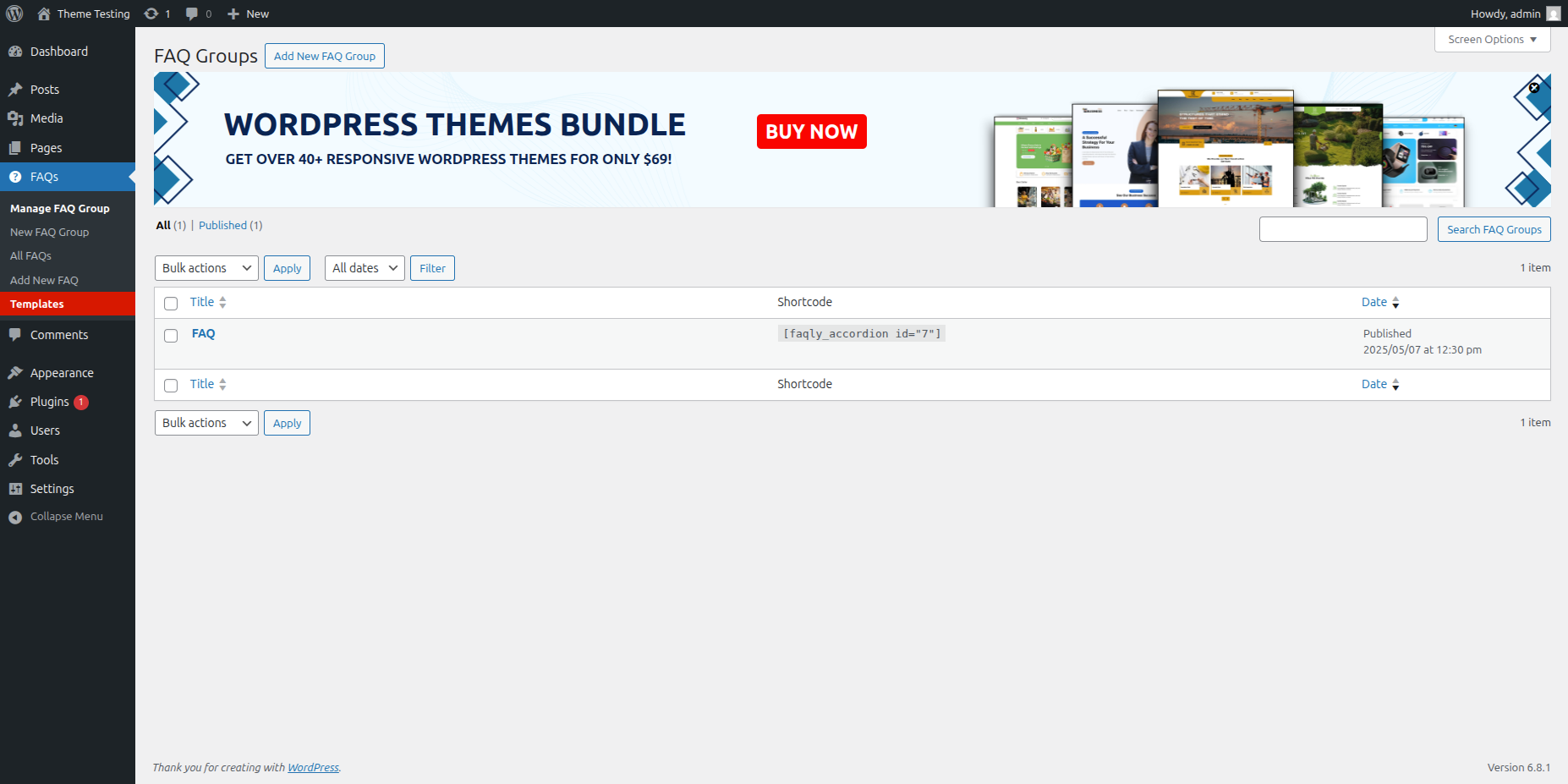Screen dimensions: 1568x784
Task: Toggle select-all checkbox in table footer
Action: (x=171, y=386)
